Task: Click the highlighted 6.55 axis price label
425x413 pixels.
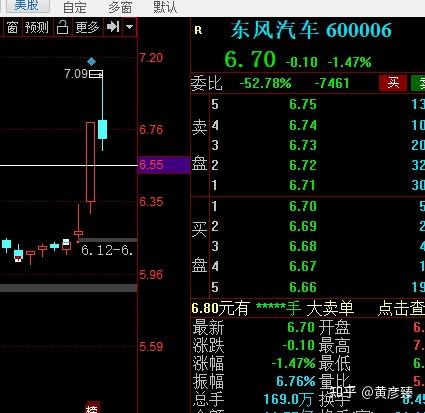Action: pos(164,165)
